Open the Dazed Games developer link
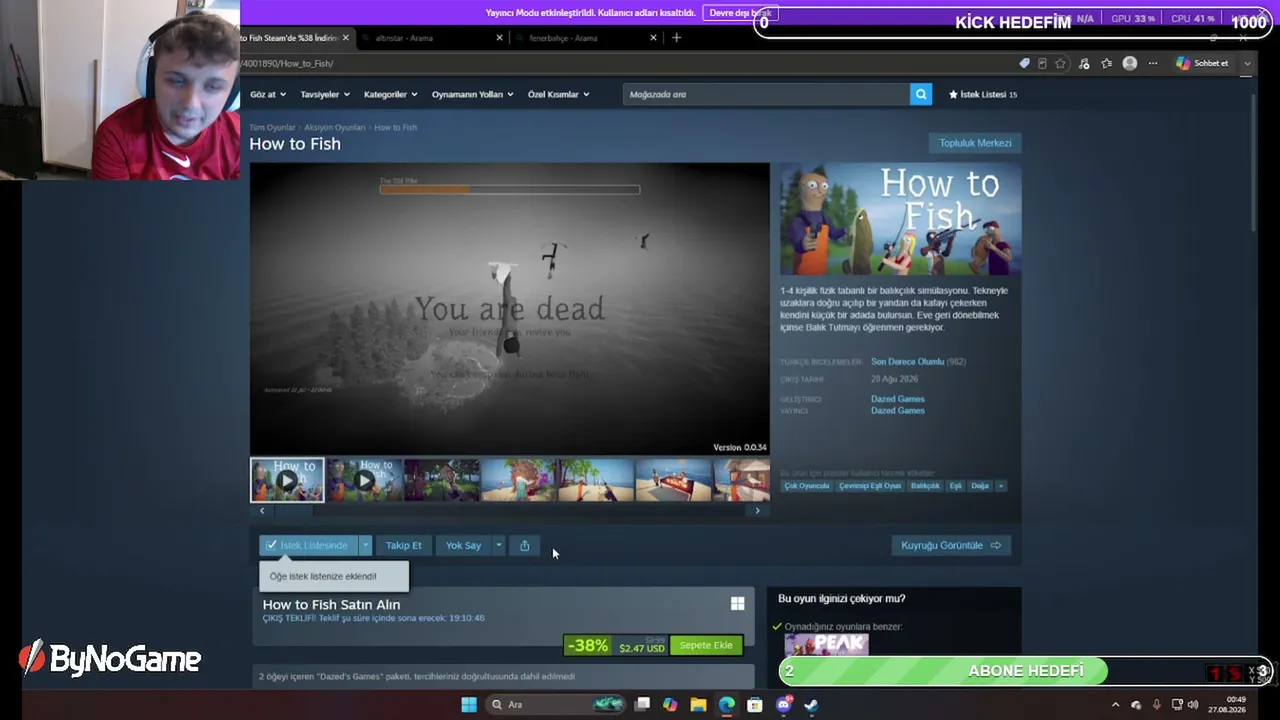Screen dimensions: 1280x720 coord(898,399)
